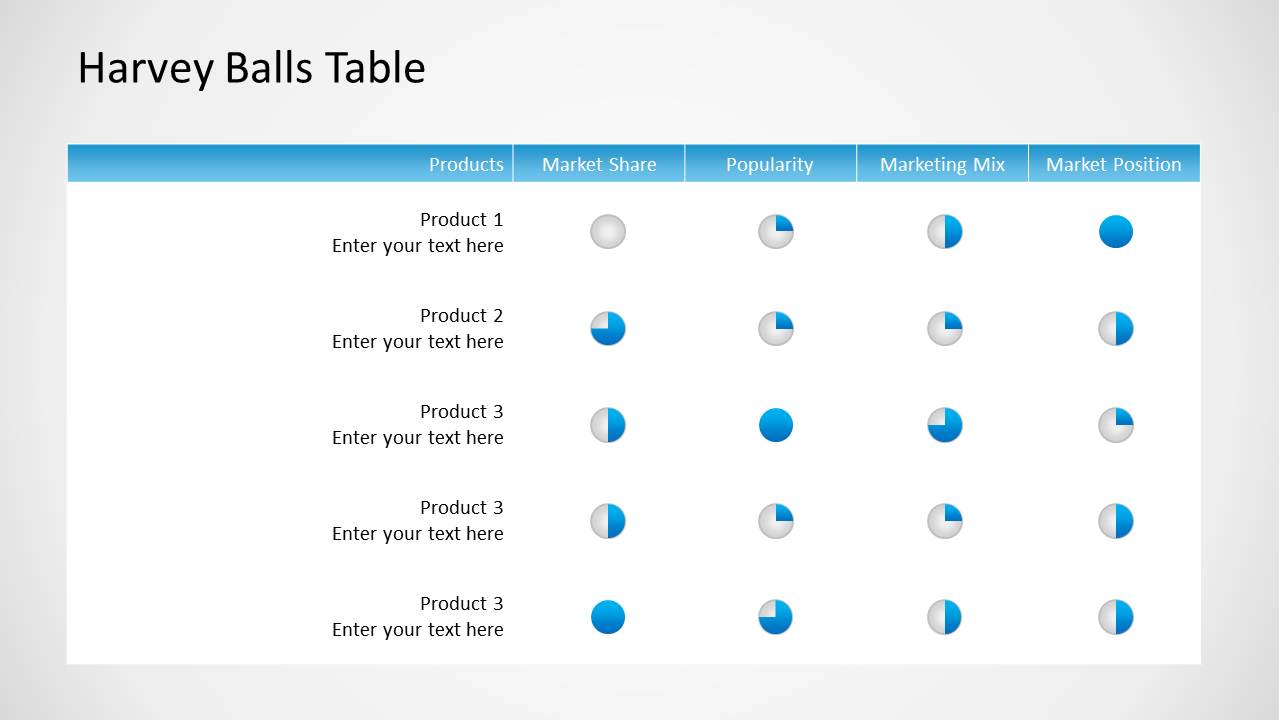This screenshot has width=1279, height=720.
Task: Select the Marketing Mix column header
Action: 942,165
